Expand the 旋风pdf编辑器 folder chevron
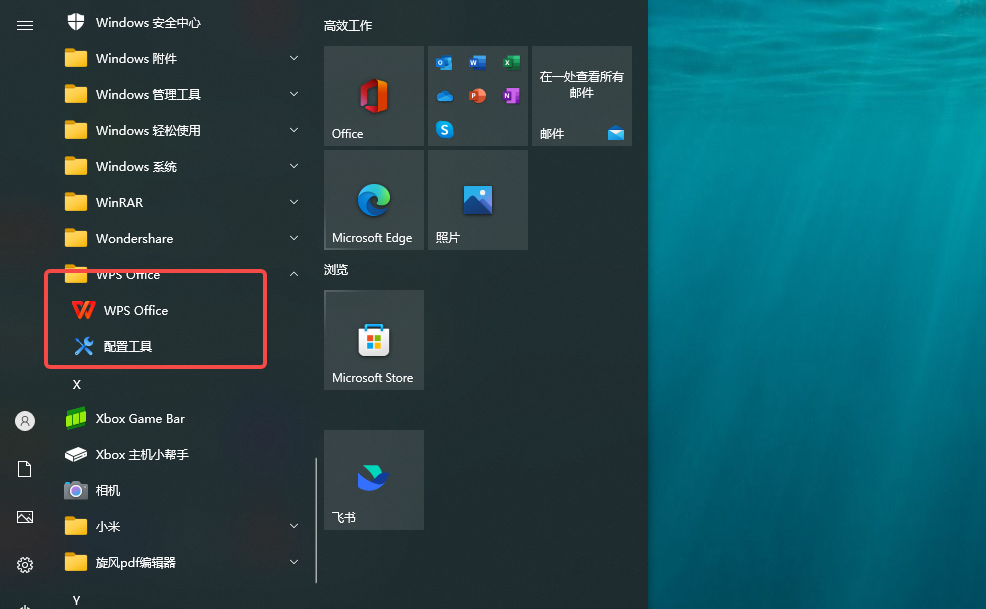Screen dimensions: 986x609 pos(294,562)
